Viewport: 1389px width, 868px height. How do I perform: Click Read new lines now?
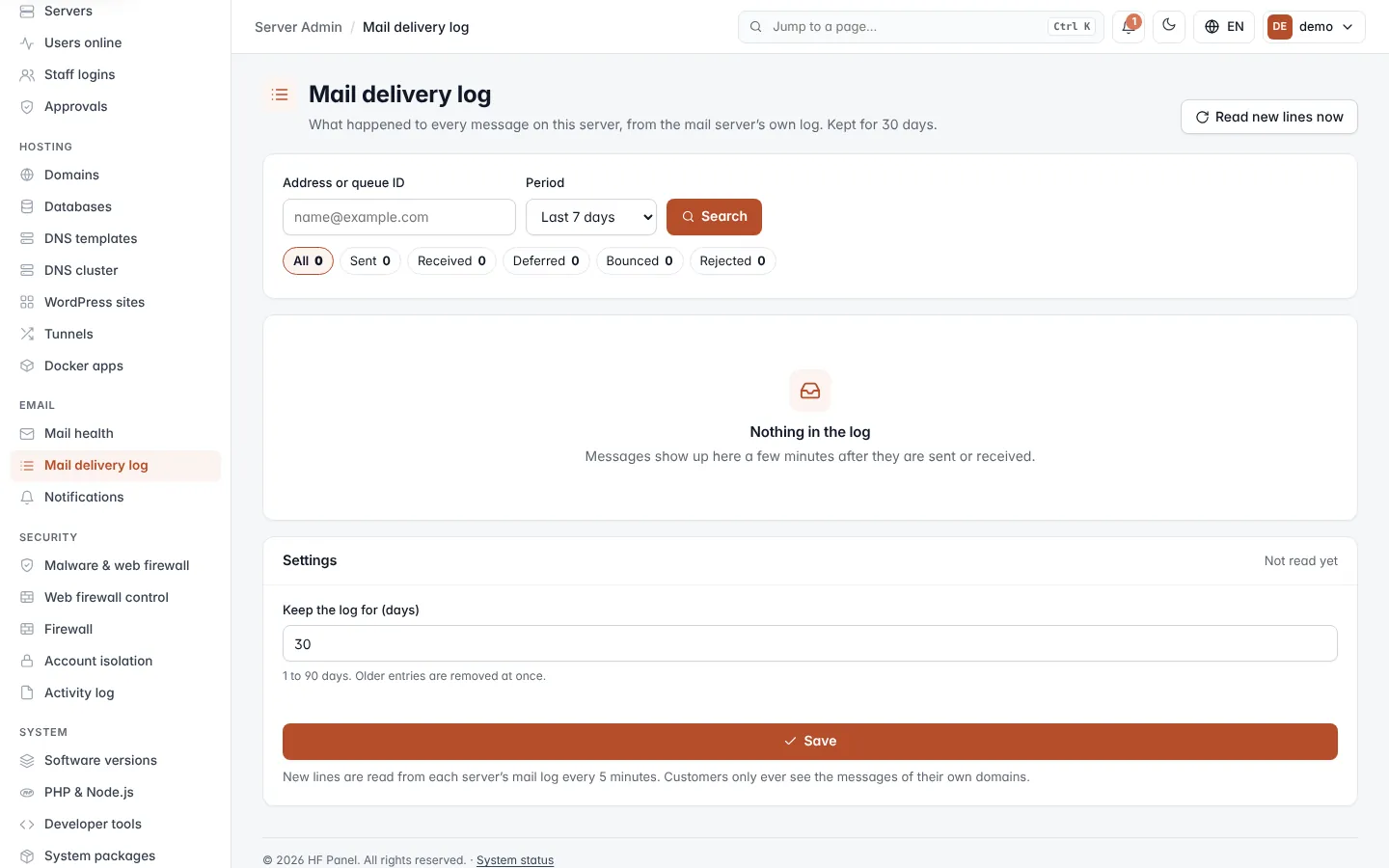coord(1268,117)
